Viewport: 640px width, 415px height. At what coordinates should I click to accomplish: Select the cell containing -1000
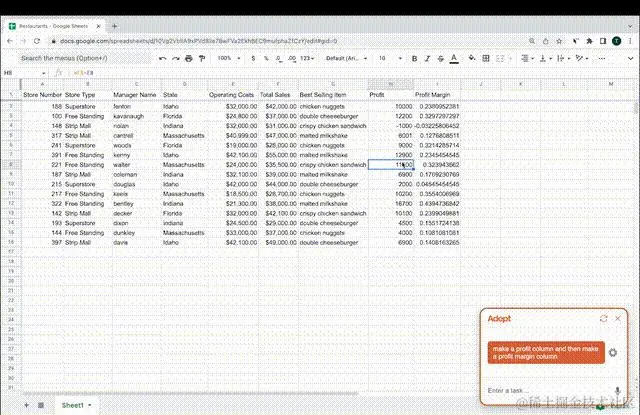(x=391, y=126)
